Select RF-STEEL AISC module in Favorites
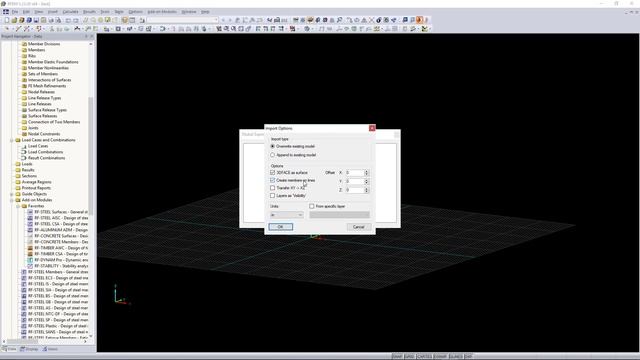Viewport: 640px width, 360px height. [61, 218]
